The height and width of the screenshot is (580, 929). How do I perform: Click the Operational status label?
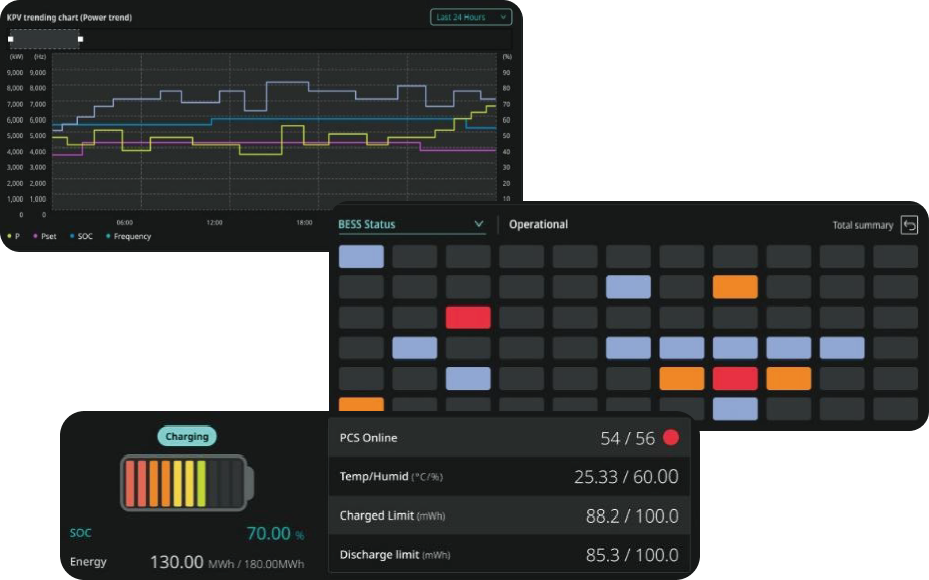point(538,225)
